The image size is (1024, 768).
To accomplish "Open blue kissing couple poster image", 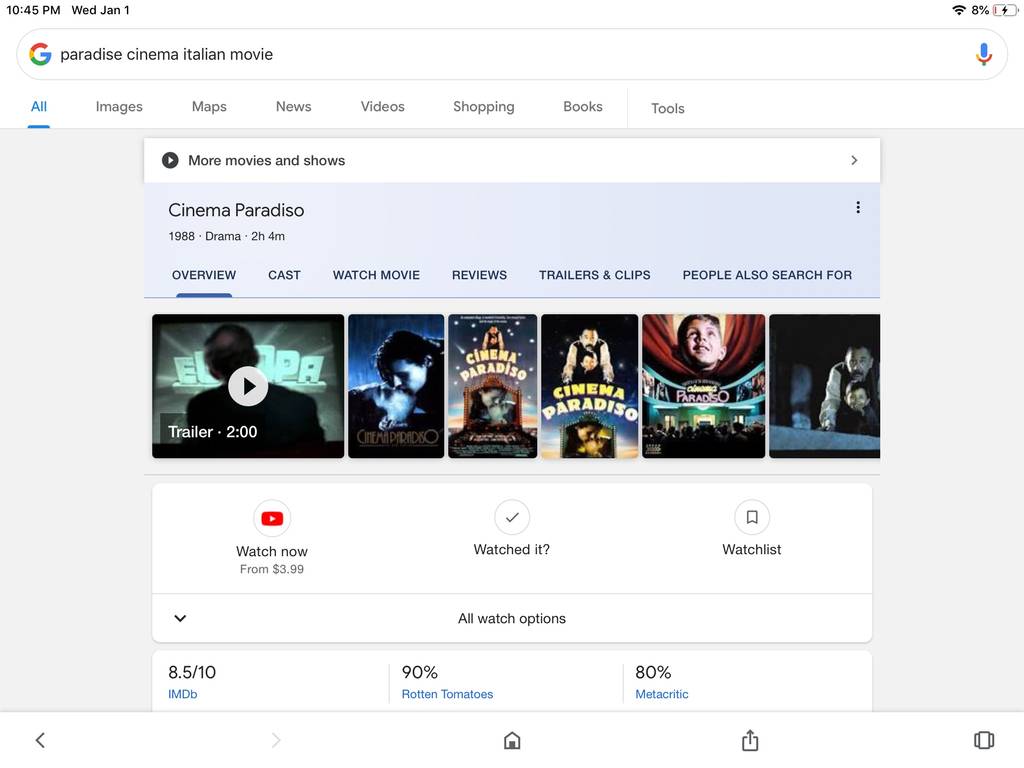I will (396, 386).
